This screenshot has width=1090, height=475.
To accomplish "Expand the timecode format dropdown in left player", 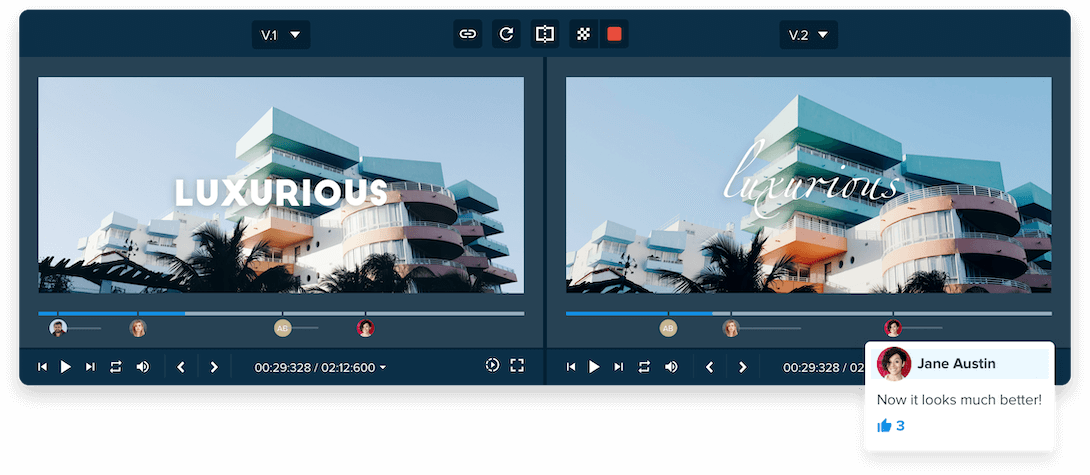I will [382, 368].
